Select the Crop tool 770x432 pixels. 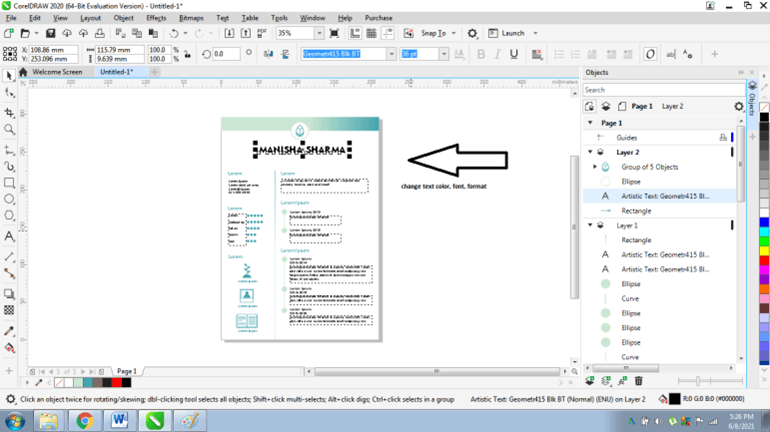9,111
